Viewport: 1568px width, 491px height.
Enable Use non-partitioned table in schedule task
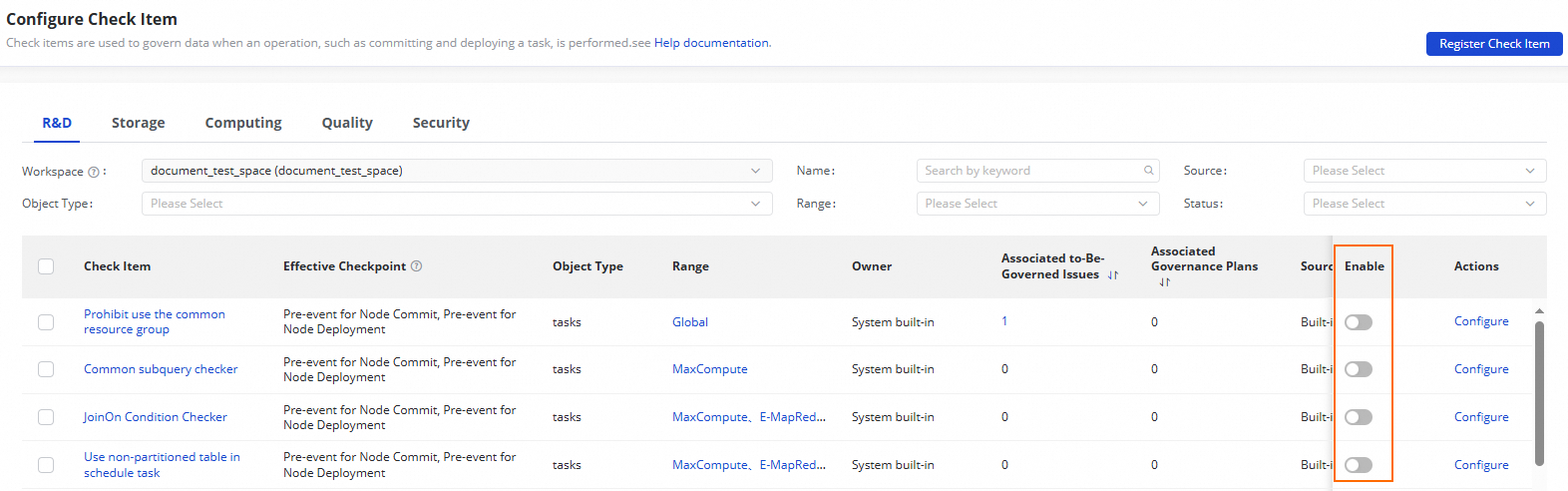1359,465
